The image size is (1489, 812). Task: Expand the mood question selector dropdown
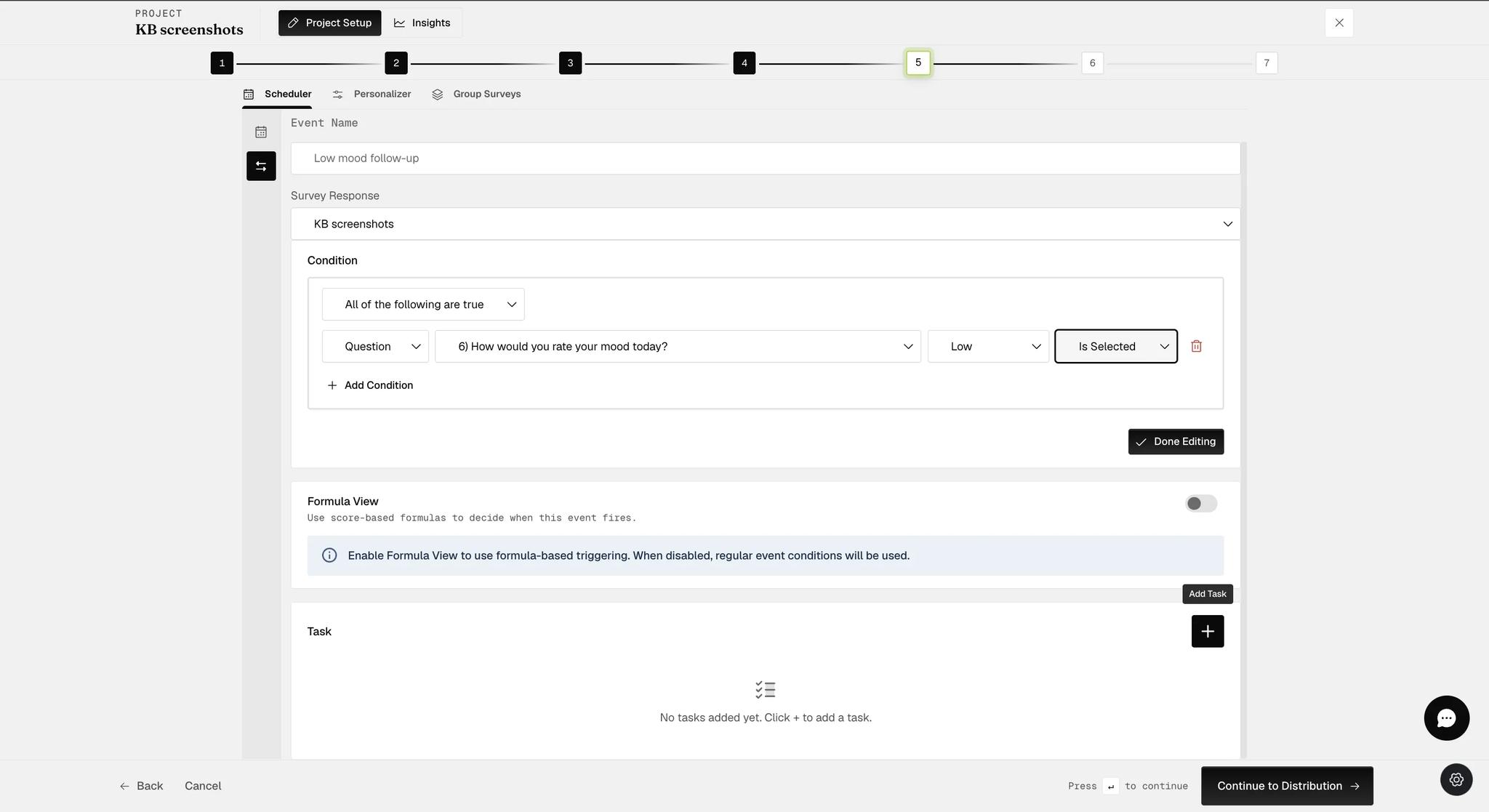[x=678, y=347]
